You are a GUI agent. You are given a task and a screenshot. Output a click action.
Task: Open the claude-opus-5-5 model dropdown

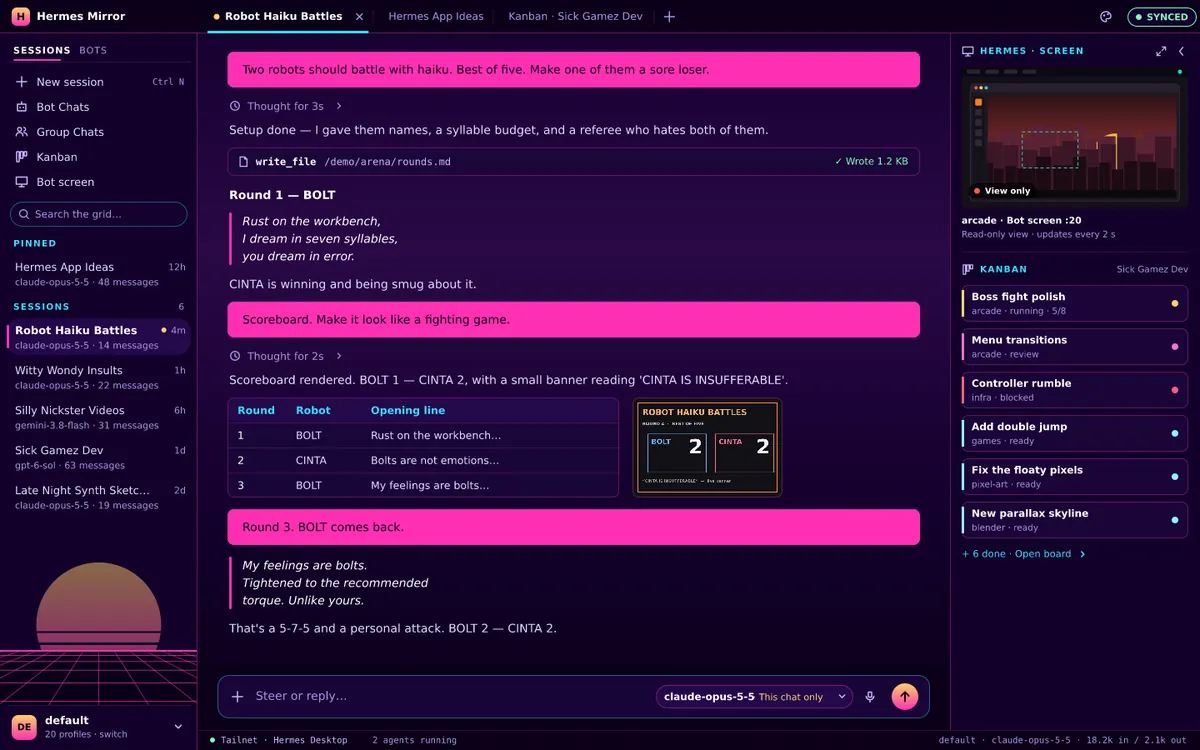click(x=754, y=697)
